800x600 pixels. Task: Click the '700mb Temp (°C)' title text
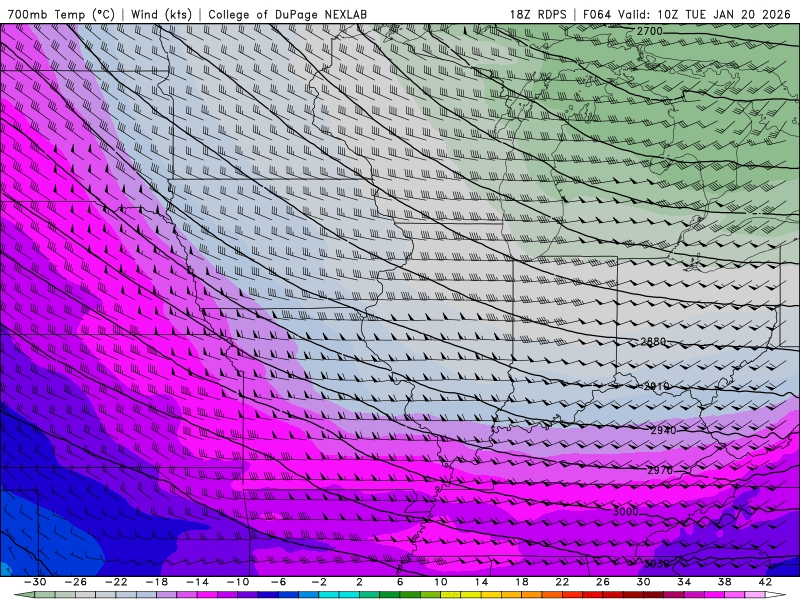click(x=61, y=14)
